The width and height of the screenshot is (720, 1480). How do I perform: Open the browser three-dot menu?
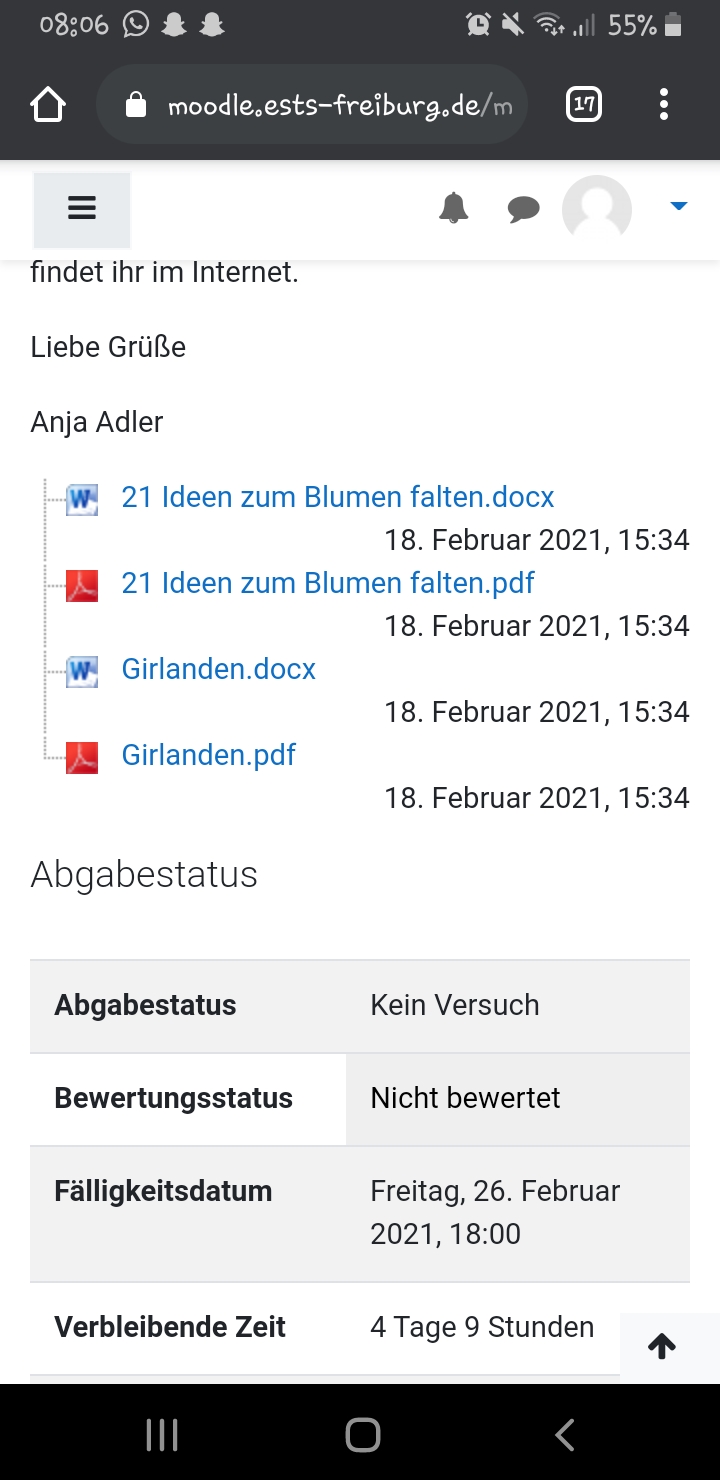coord(664,104)
